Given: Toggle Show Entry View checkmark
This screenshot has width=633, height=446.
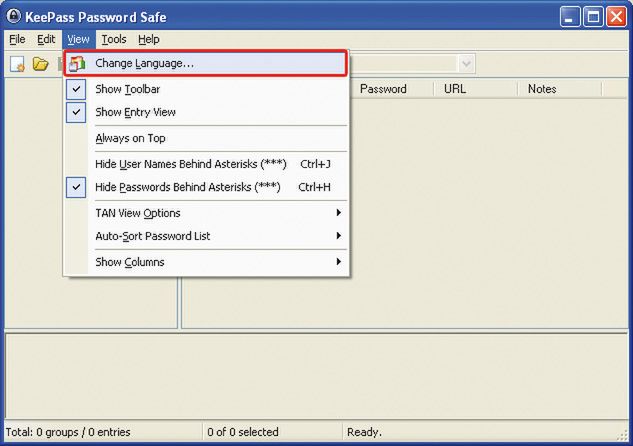Looking at the screenshot, I should (x=135, y=112).
